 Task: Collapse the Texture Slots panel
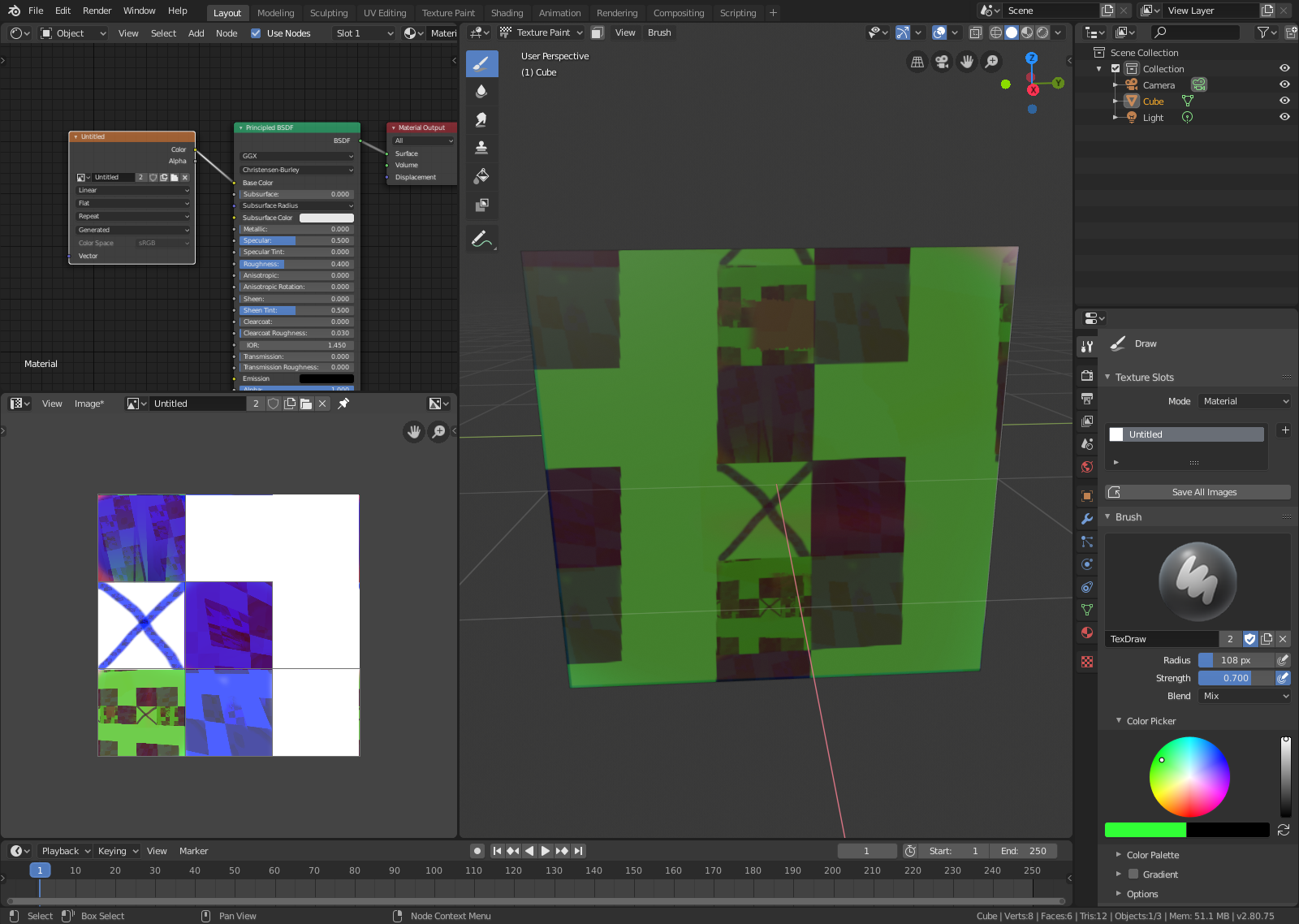click(x=1107, y=377)
